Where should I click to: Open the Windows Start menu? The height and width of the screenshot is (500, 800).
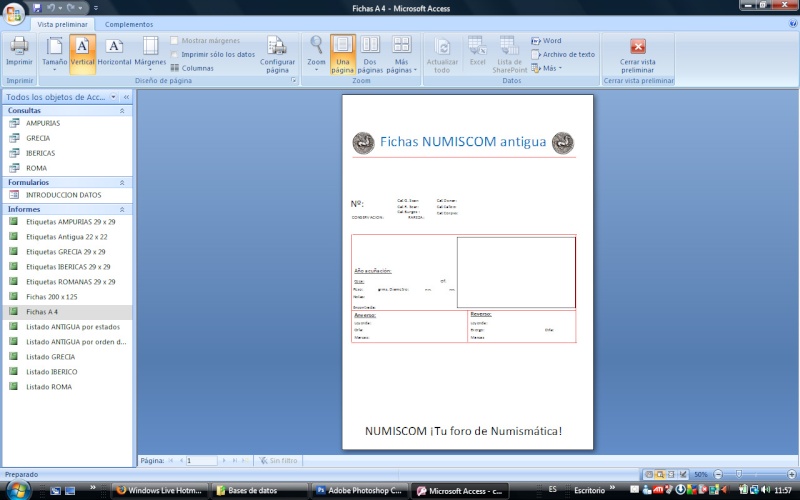[17, 490]
